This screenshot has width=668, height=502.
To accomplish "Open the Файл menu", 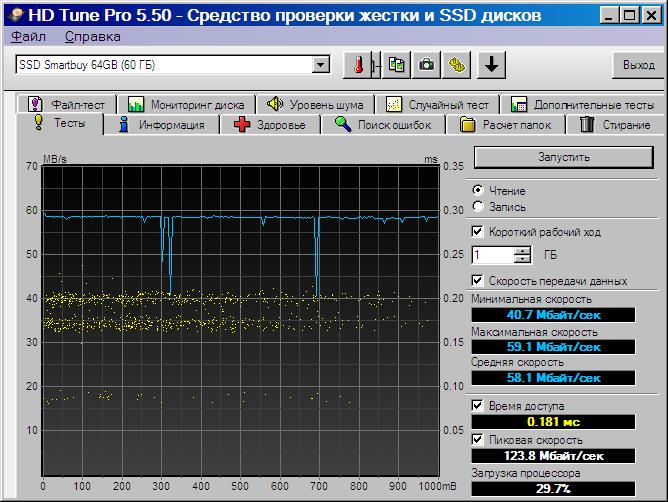I will coord(28,37).
